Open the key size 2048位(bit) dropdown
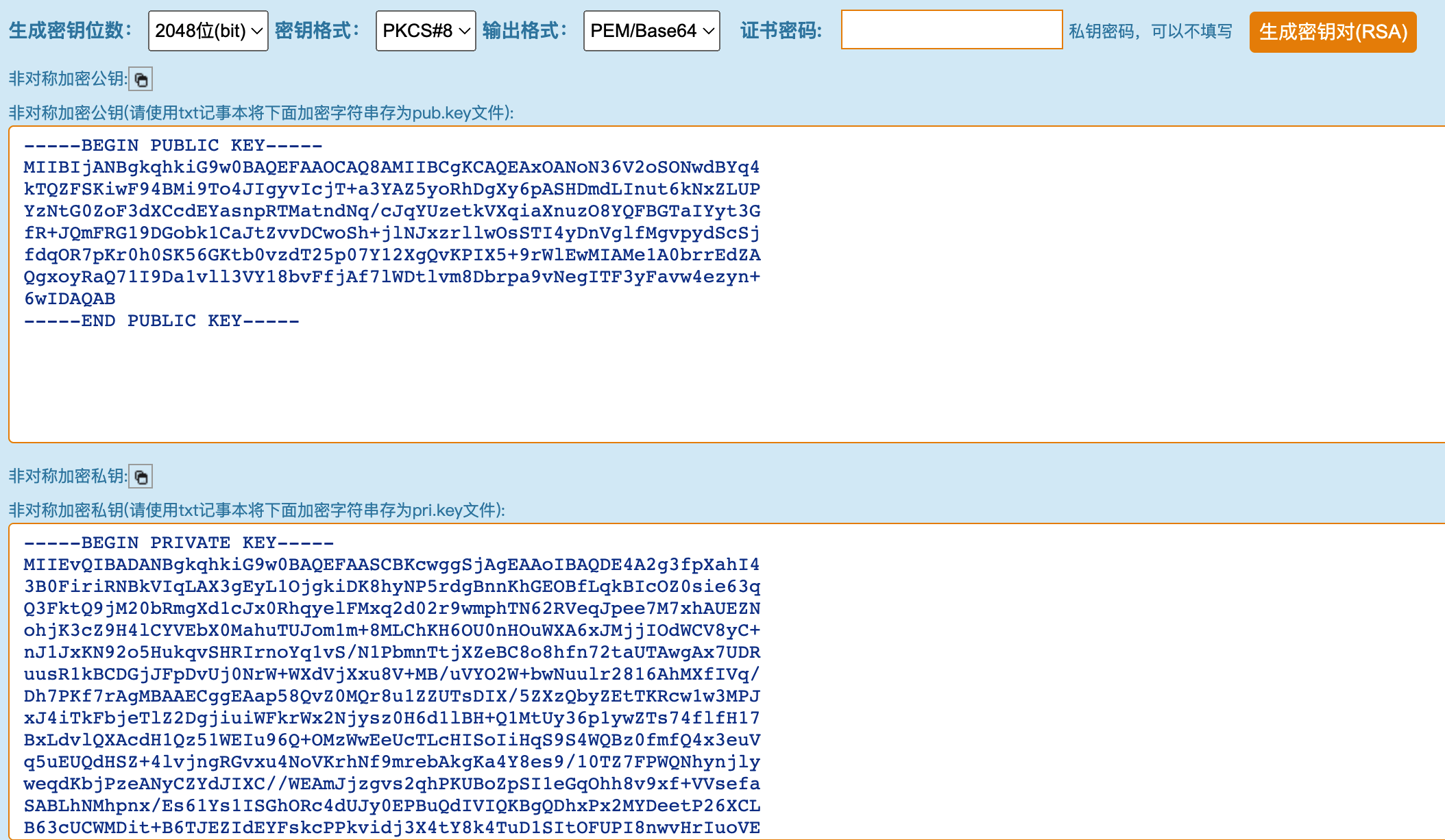The width and height of the screenshot is (1445, 840). click(x=208, y=31)
